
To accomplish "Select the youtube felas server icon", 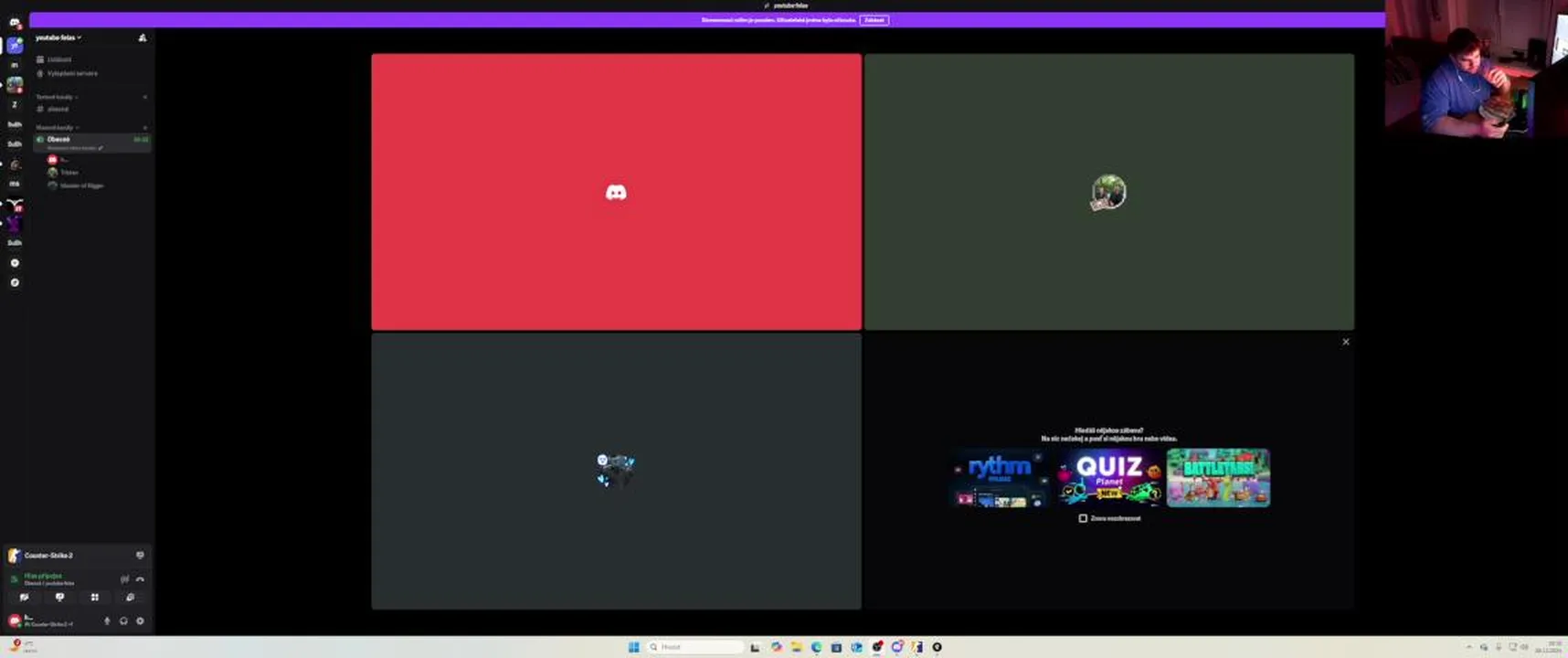I will [x=15, y=45].
